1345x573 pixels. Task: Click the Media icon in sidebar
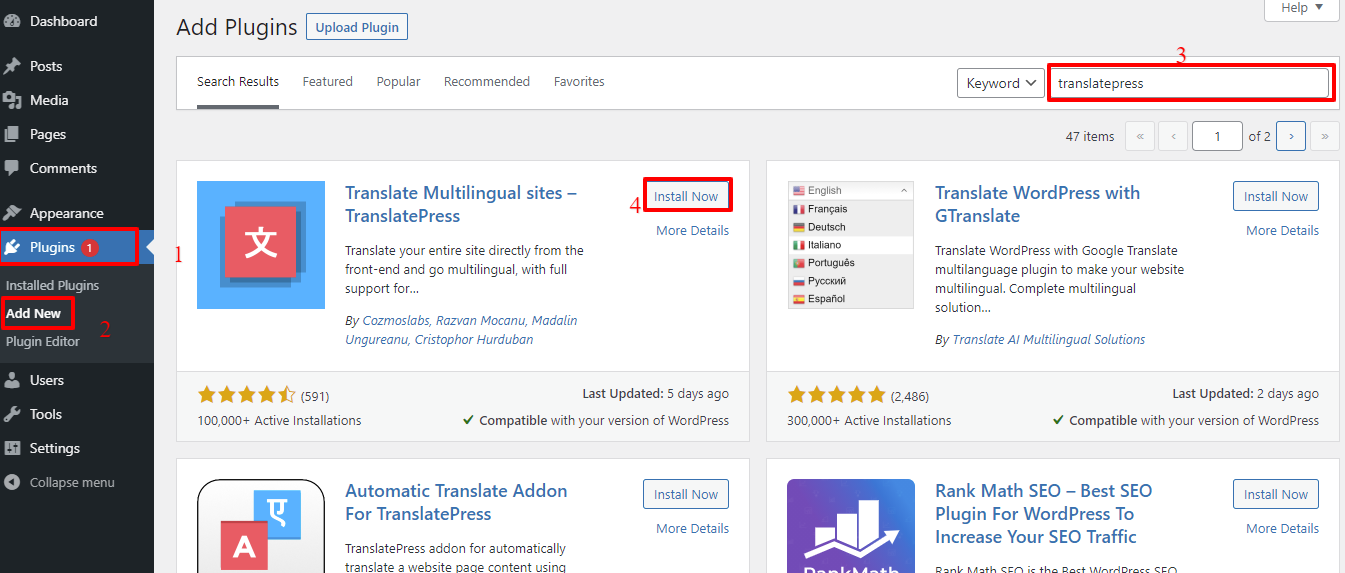(x=12, y=100)
